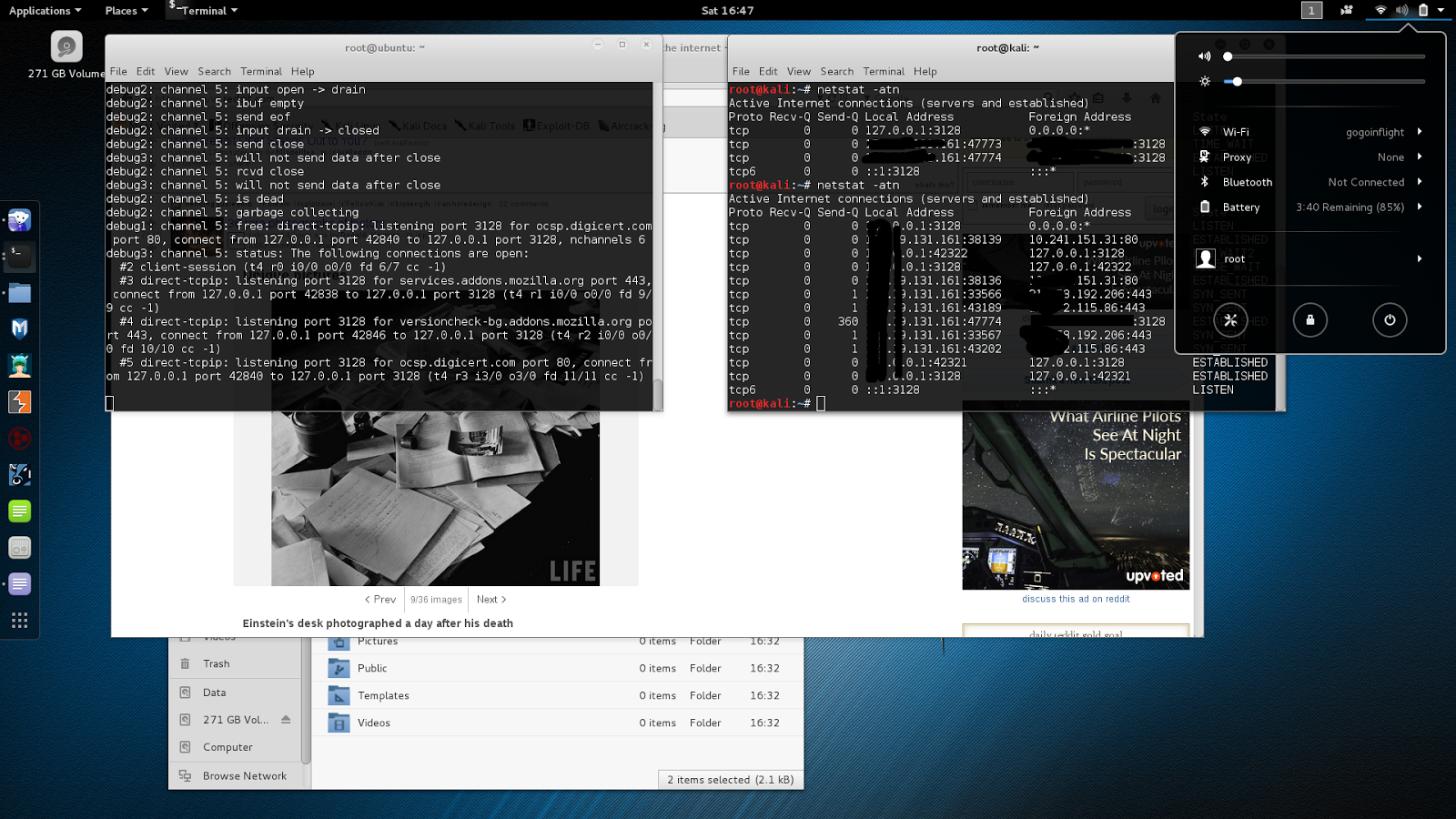Image resolution: width=1456 pixels, height=819 pixels.
Task: Click the Airline Pilots ad image
Action: pos(1076,496)
